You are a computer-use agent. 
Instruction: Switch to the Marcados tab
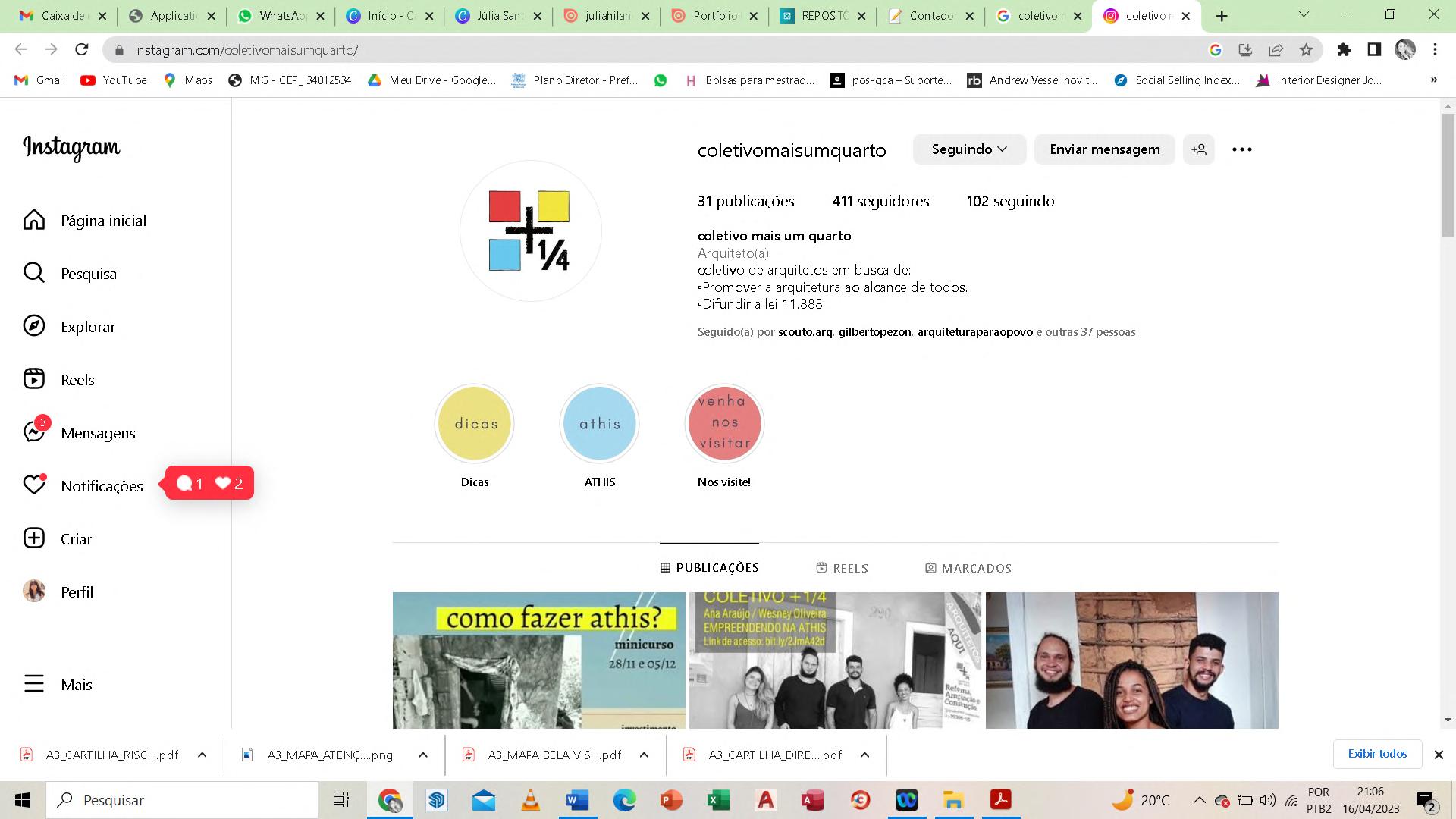[x=968, y=568]
